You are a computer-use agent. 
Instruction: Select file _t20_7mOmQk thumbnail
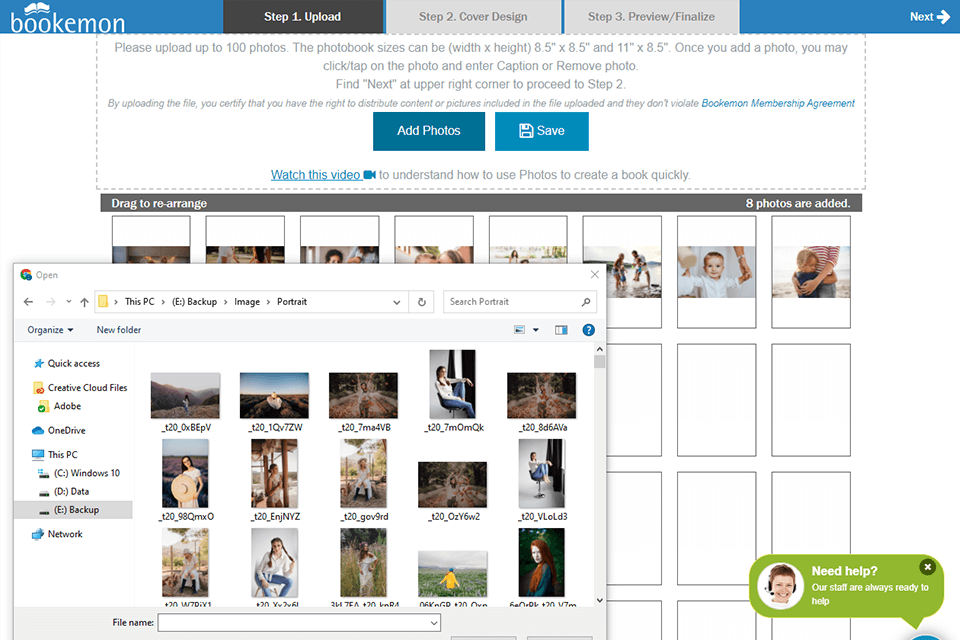click(x=452, y=384)
